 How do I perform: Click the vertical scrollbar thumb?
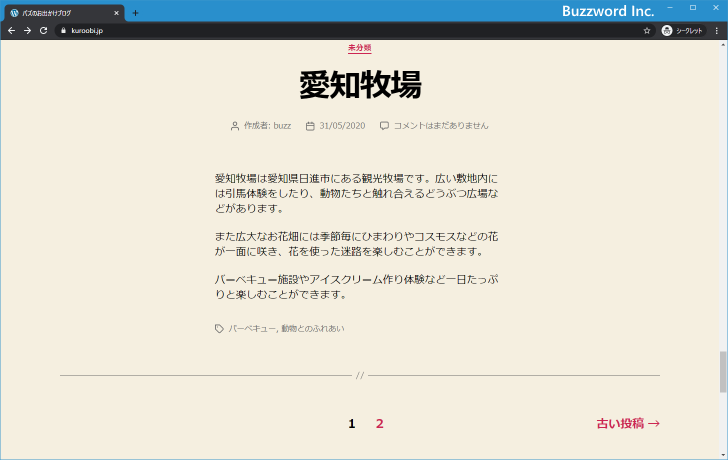(723, 372)
